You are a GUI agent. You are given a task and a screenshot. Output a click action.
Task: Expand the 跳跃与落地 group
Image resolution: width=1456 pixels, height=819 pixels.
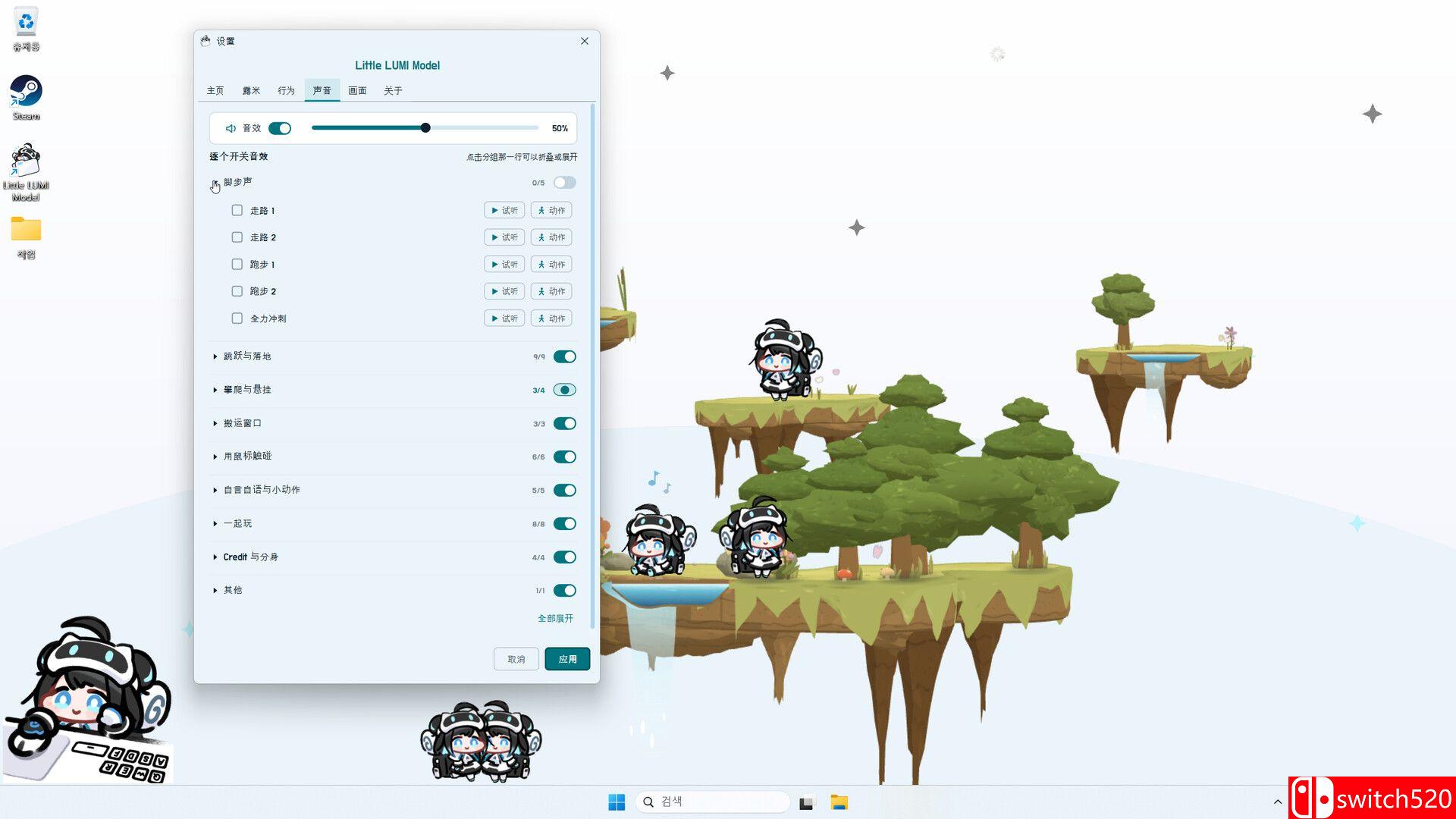215,356
